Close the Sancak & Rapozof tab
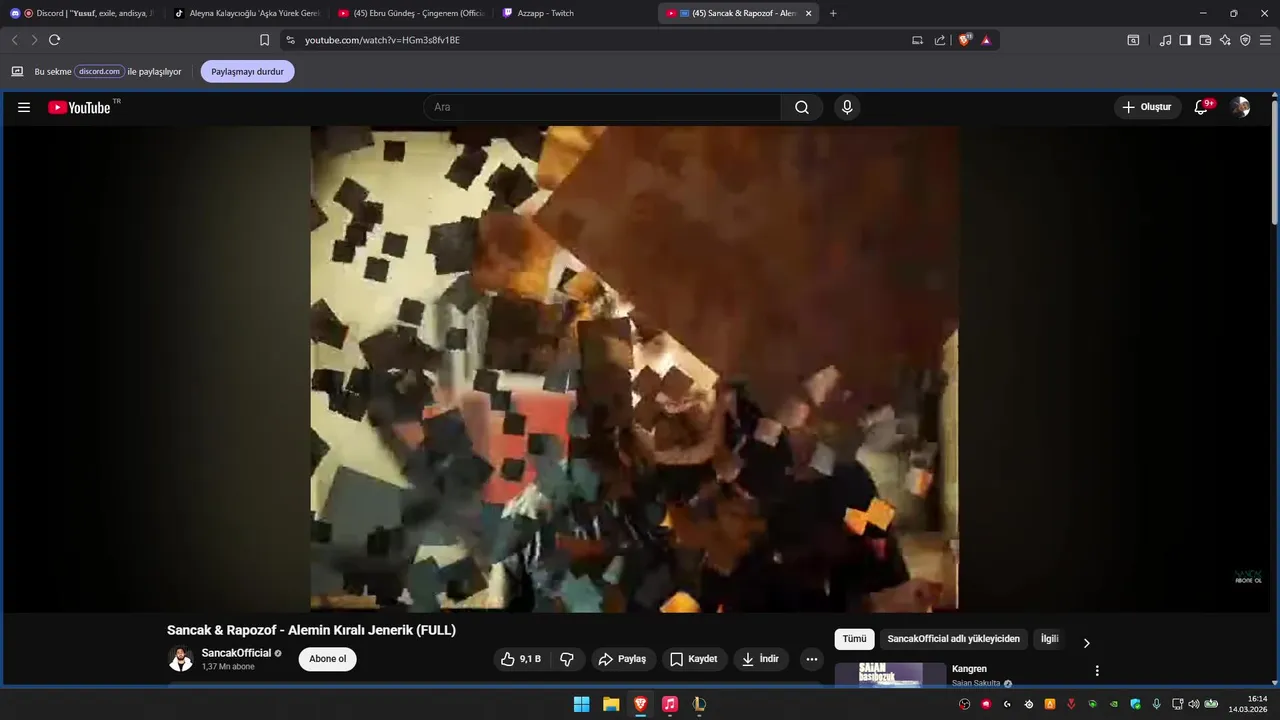 (808, 13)
